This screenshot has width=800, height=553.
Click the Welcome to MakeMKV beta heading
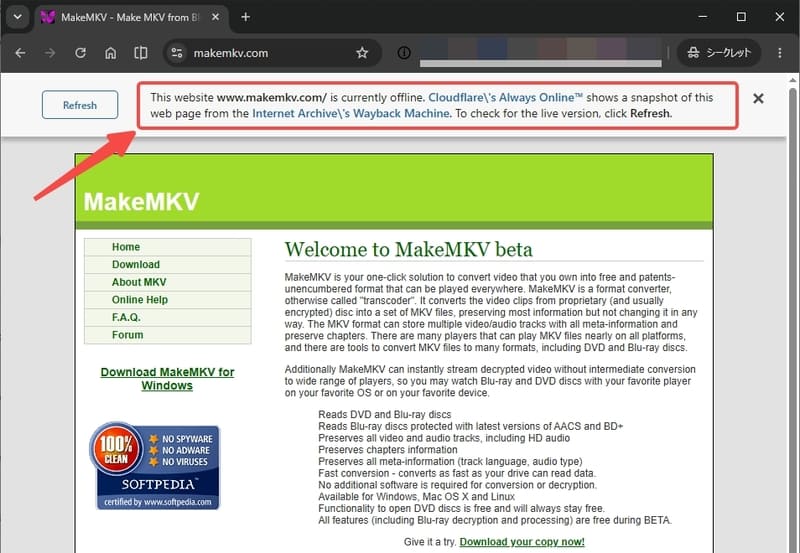408,249
